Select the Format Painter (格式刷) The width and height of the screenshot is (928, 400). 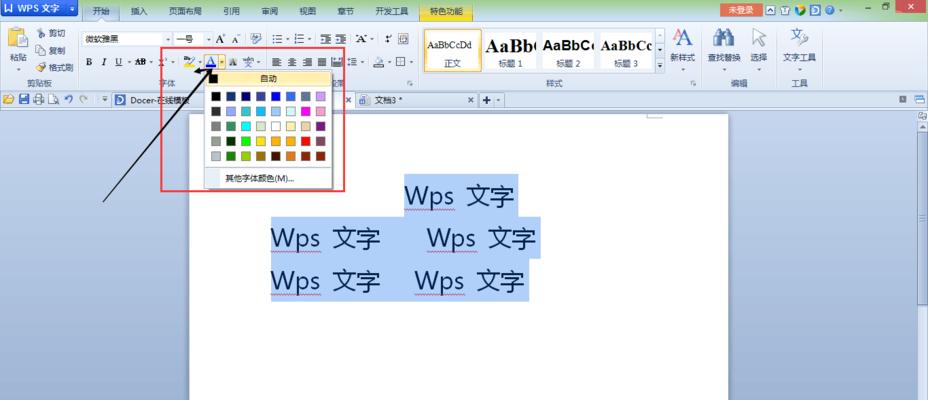pos(54,67)
